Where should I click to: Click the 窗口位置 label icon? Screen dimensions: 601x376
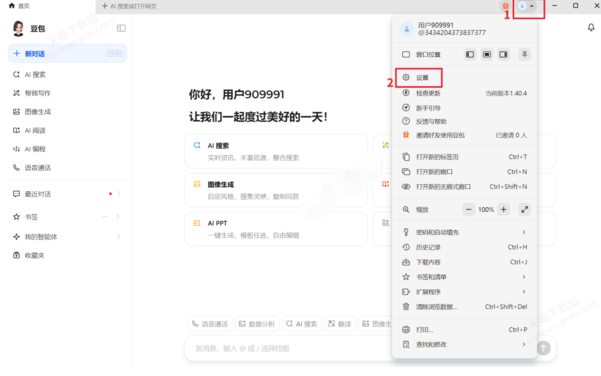406,54
